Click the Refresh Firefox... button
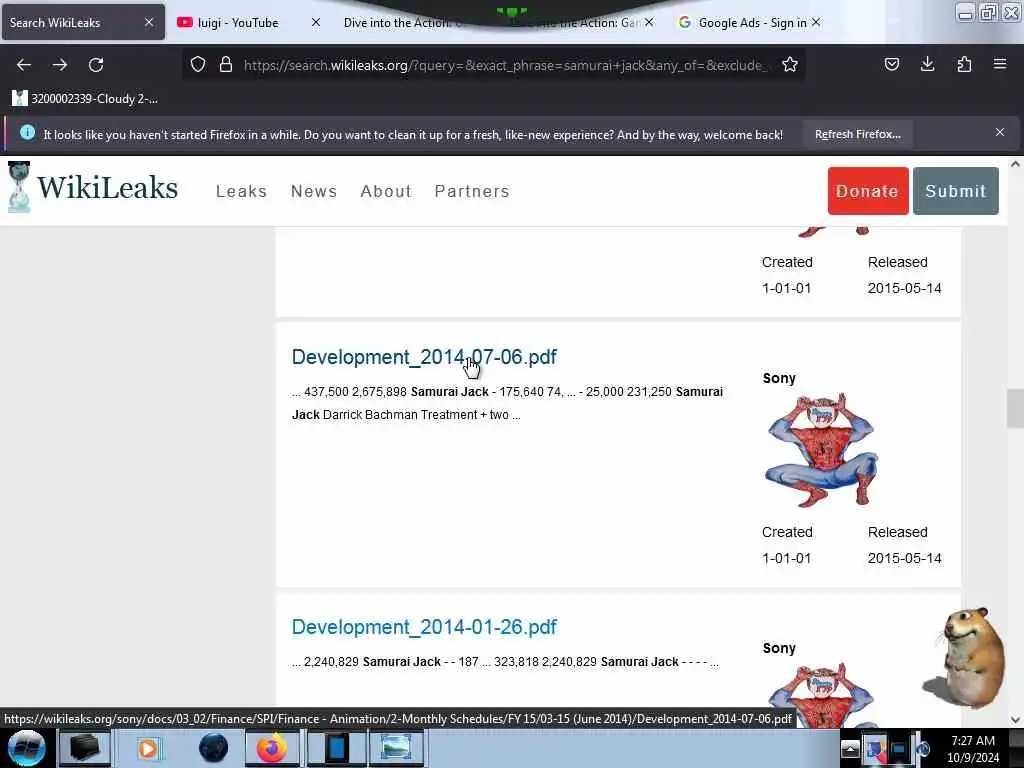 857,135
